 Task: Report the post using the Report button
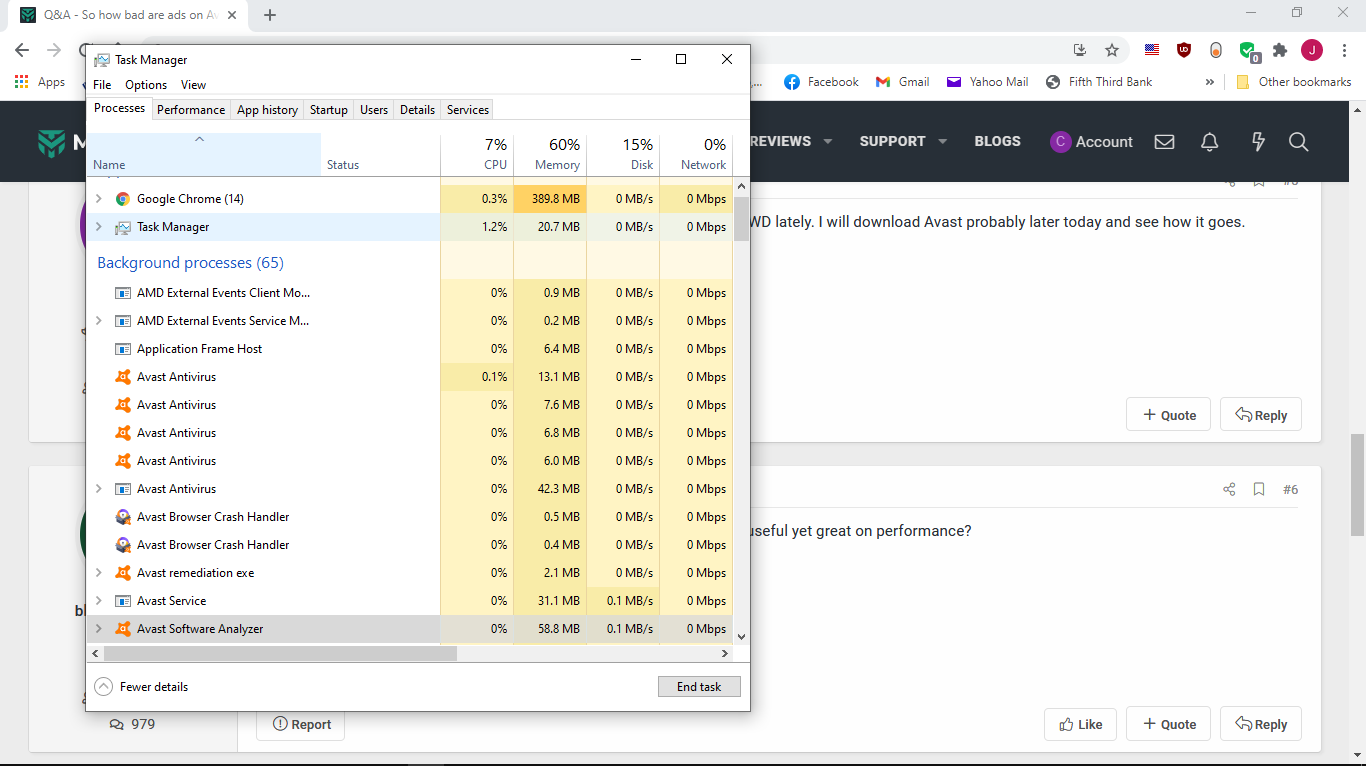click(x=301, y=724)
